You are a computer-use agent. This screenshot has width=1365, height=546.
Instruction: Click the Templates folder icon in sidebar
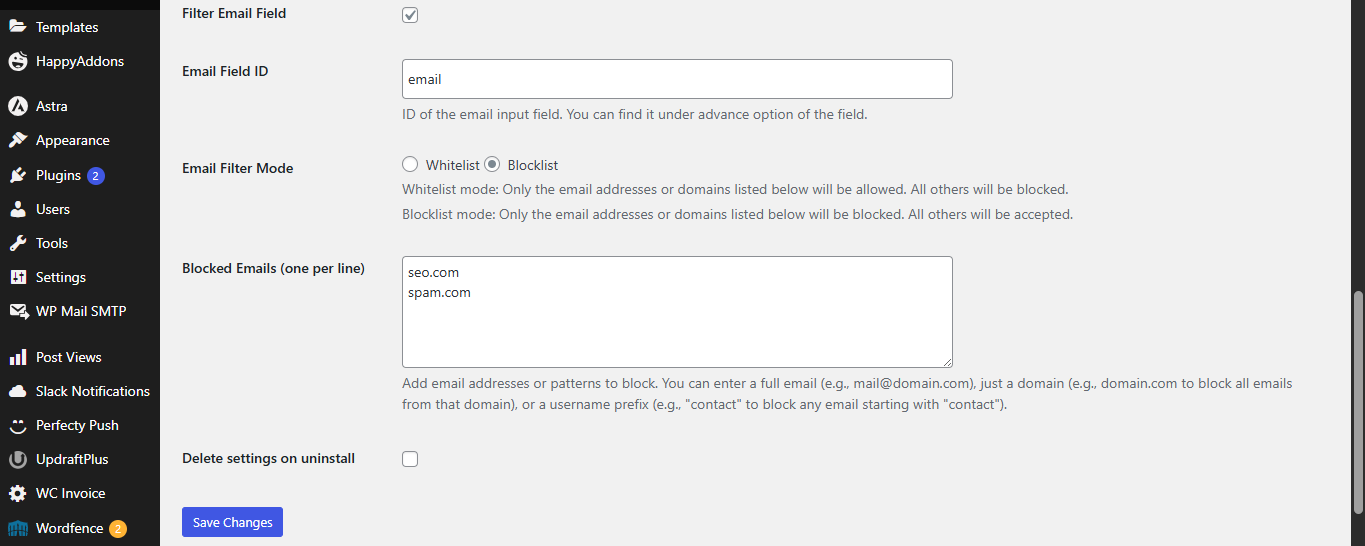18,27
